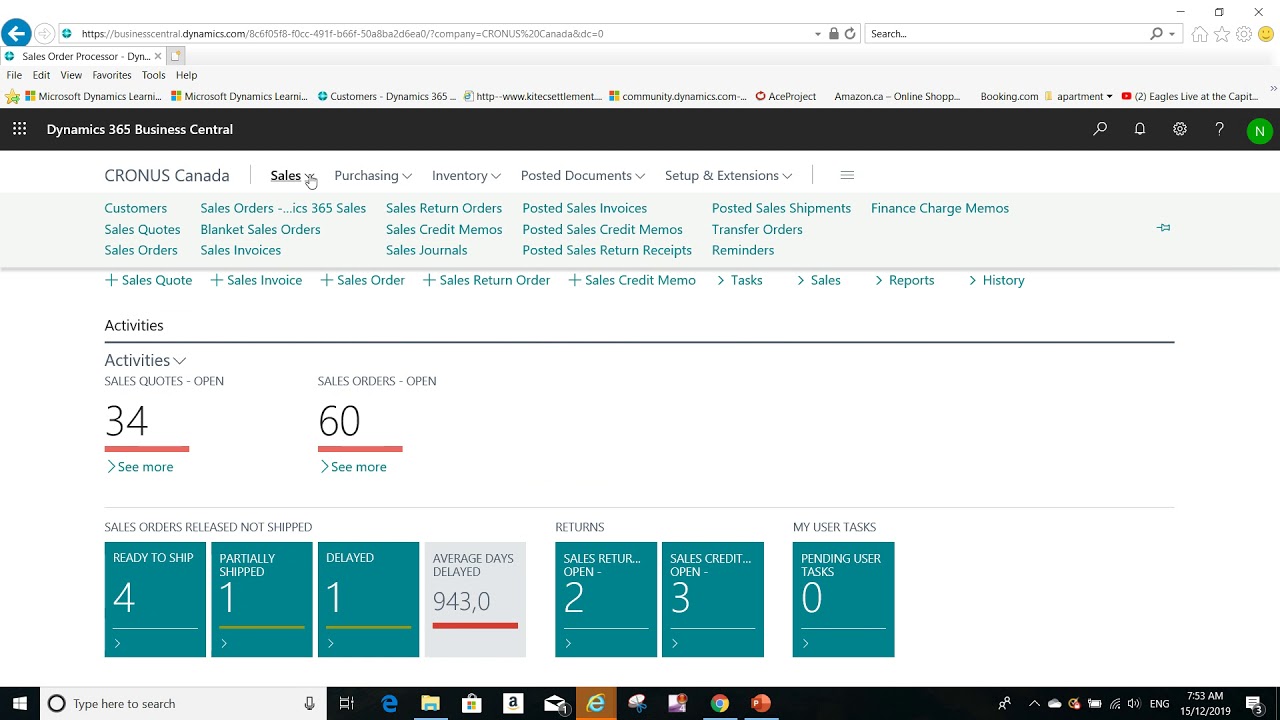The image size is (1280, 720).
Task: Open the Edit menu in the browser
Action: coord(41,75)
